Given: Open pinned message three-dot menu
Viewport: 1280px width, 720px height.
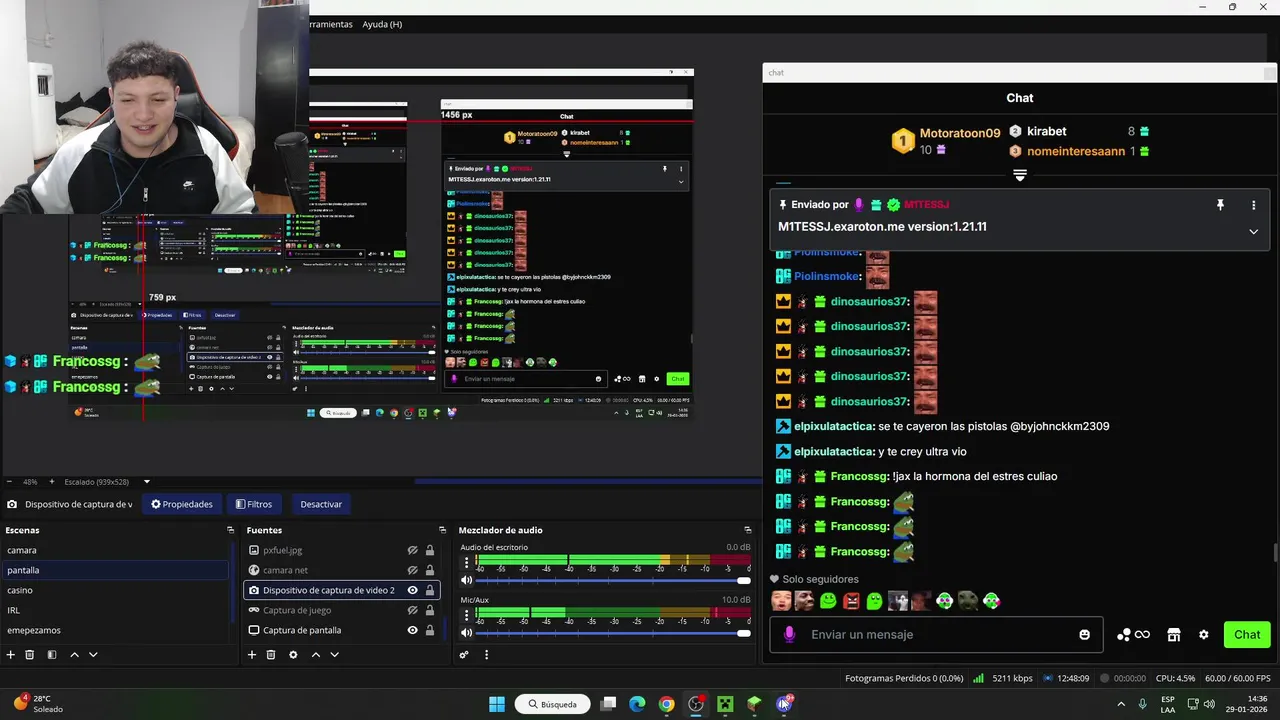Looking at the screenshot, I should pos(1253,205).
